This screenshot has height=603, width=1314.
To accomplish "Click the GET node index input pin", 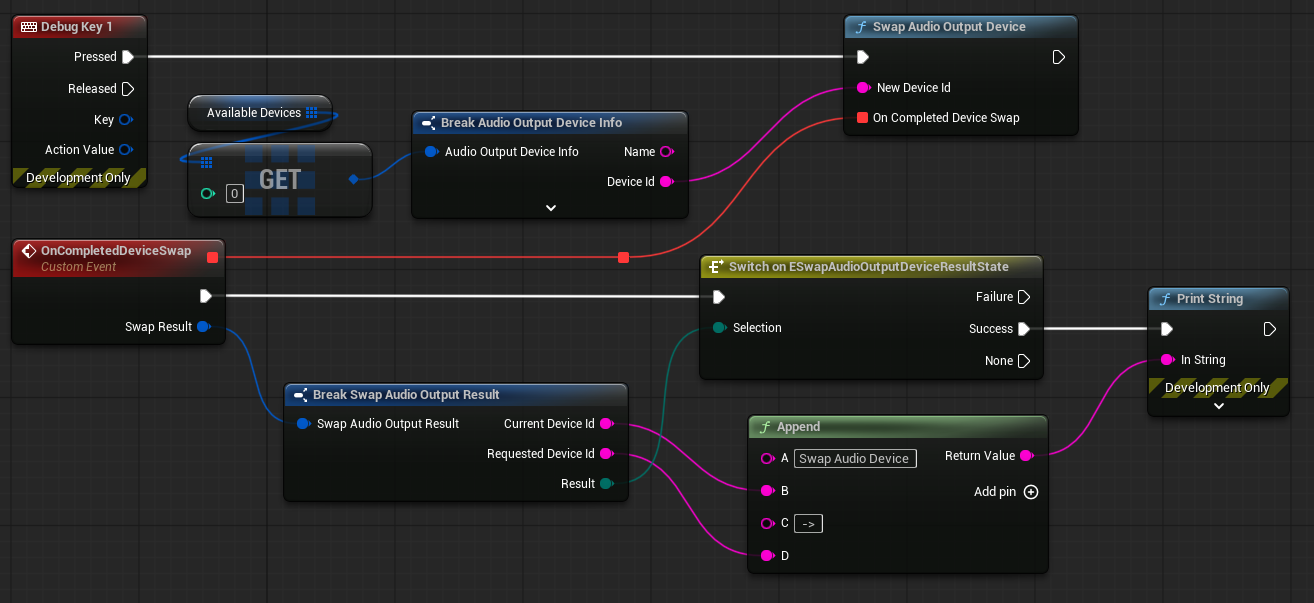I will (x=207, y=193).
